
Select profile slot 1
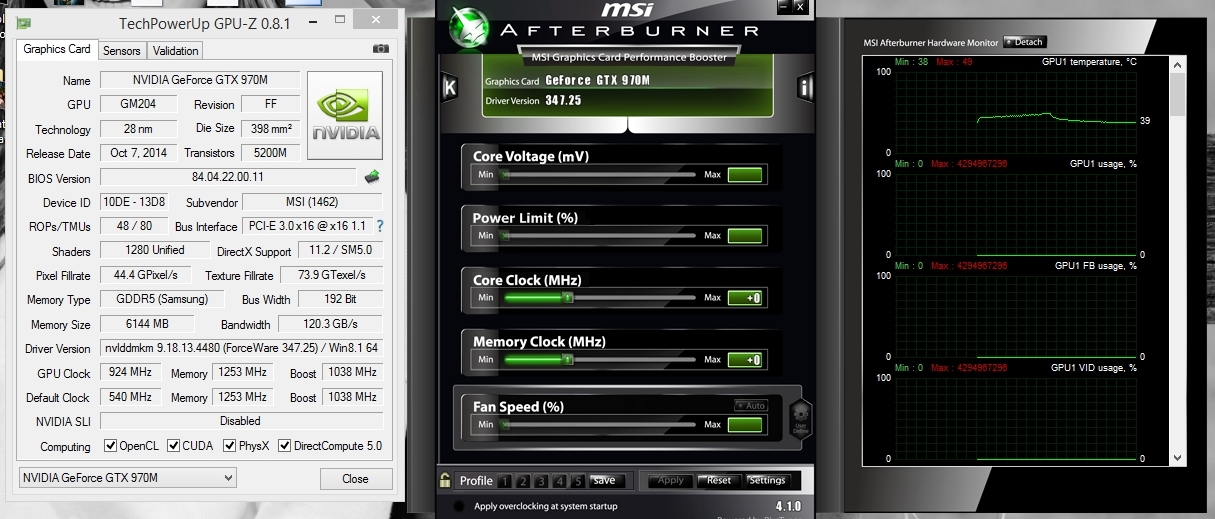[x=505, y=481]
